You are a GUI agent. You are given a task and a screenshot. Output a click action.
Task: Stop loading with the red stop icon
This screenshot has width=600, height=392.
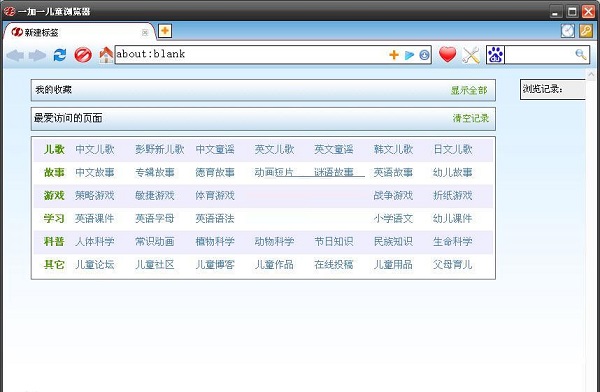point(83,55)
